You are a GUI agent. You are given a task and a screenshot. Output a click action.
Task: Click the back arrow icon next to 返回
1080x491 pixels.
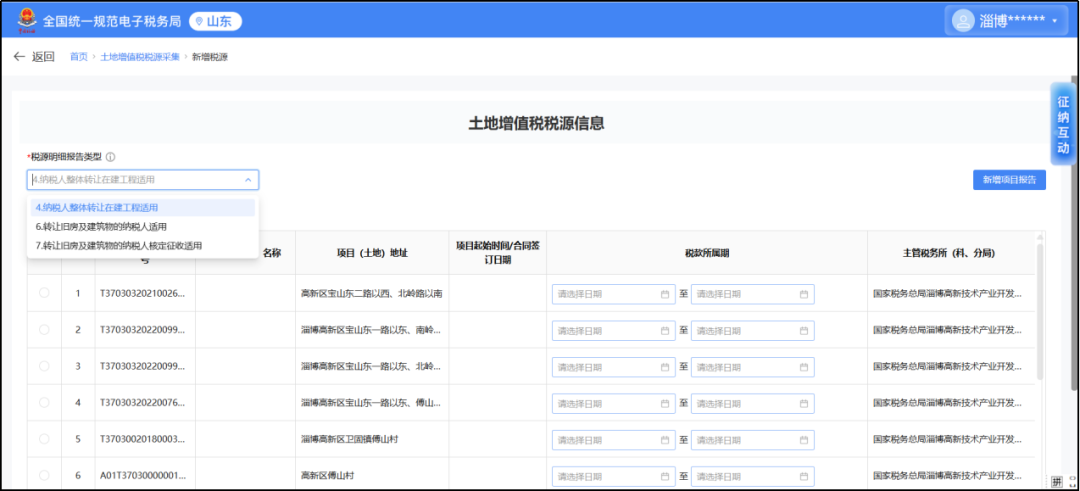[x=19, y=57]
